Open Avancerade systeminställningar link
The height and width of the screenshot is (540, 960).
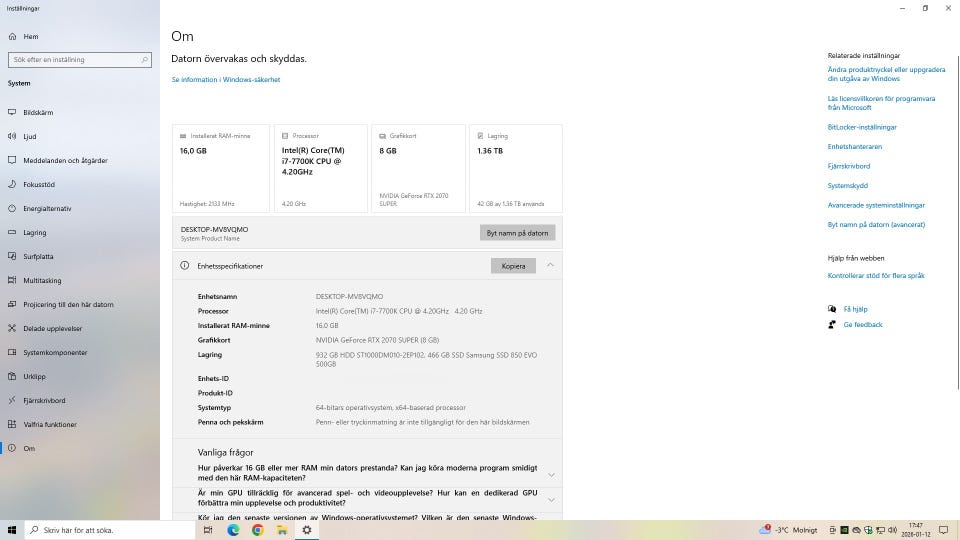tap(876, 205)
